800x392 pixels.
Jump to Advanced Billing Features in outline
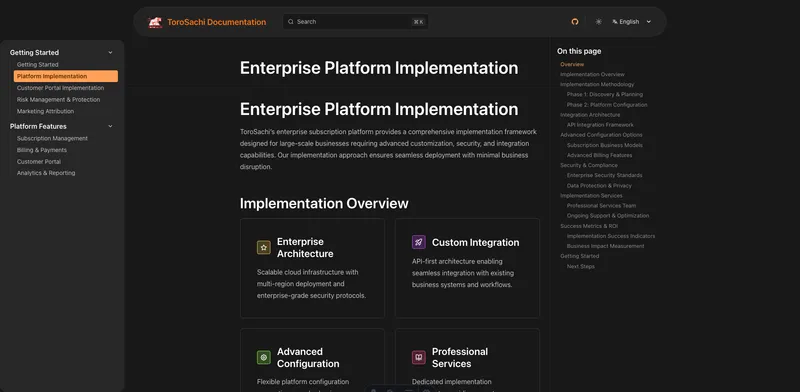[599, 155]
